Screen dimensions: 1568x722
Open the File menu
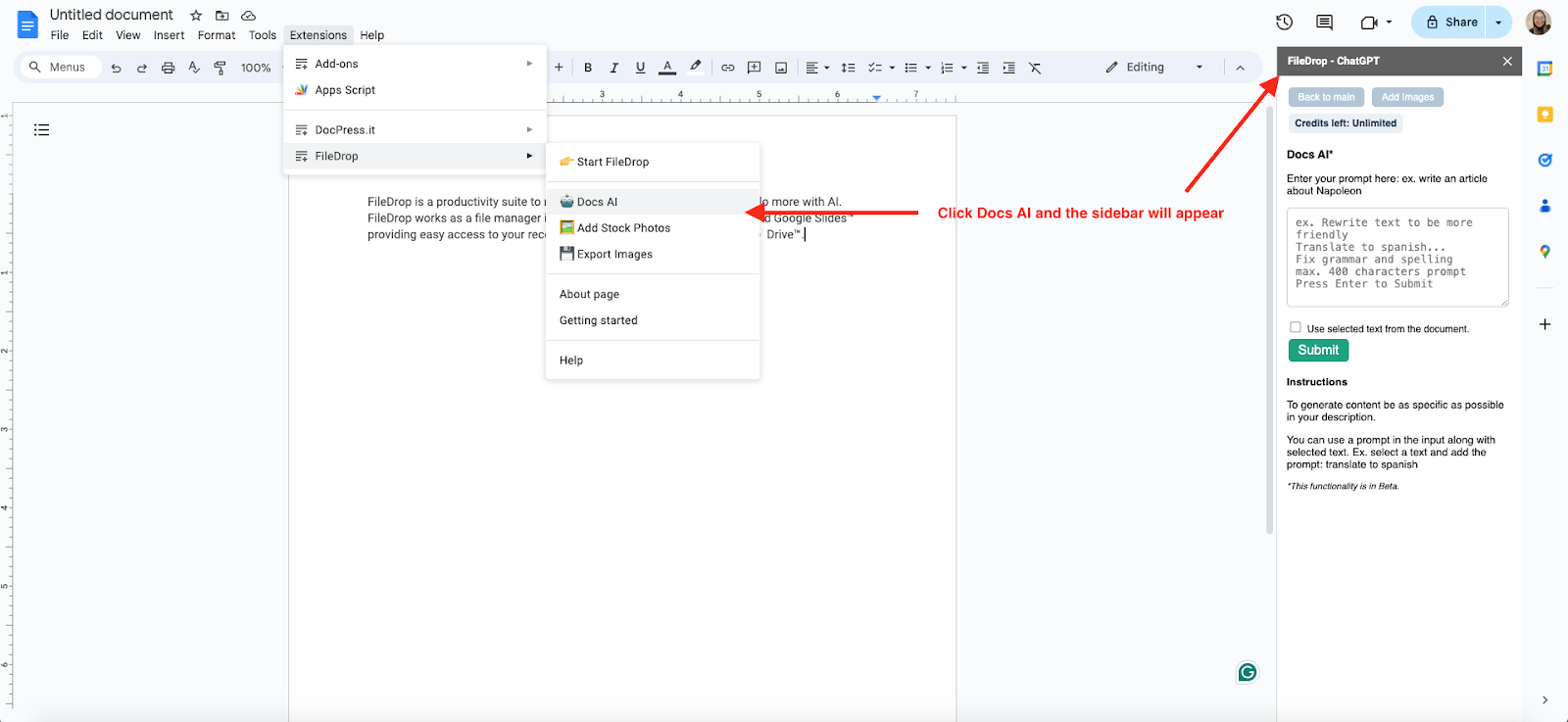60,35
